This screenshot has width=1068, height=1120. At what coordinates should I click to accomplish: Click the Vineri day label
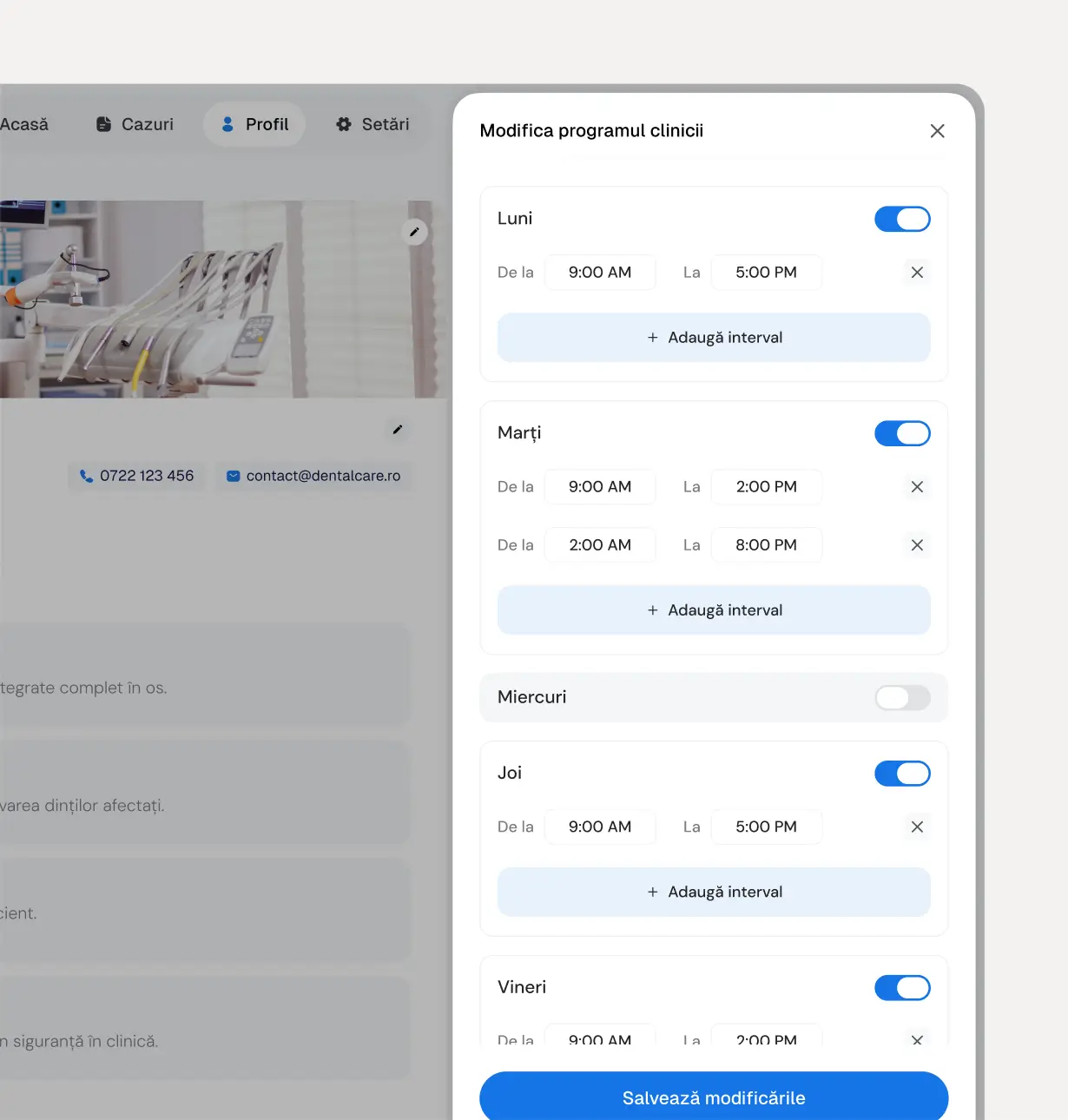tap(522, 988)
